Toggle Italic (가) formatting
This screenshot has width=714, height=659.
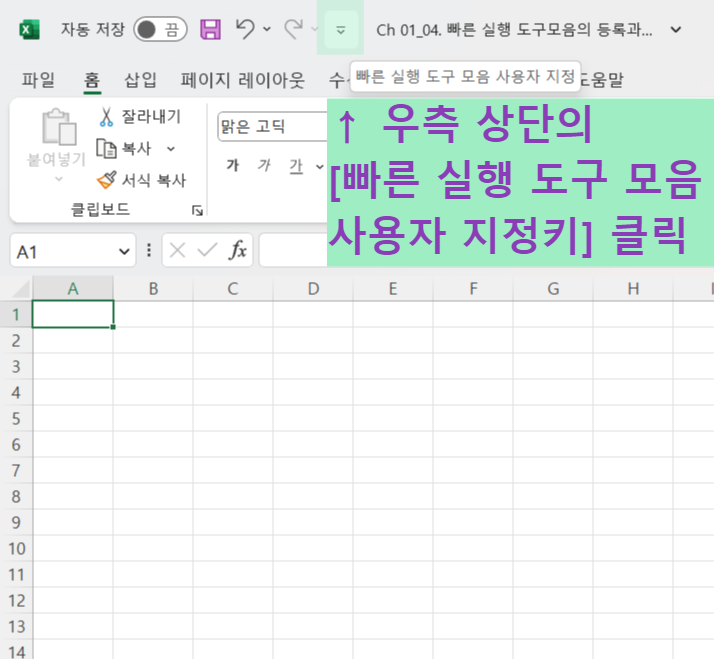point(264,165)
